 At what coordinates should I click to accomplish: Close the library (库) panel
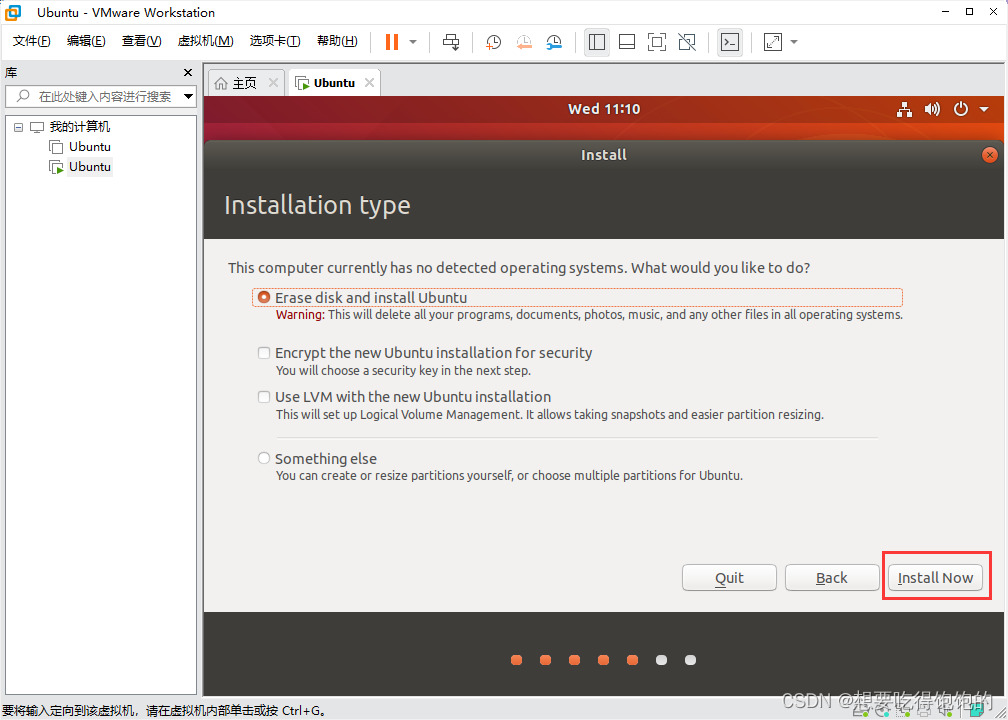[x=188, y=73]
